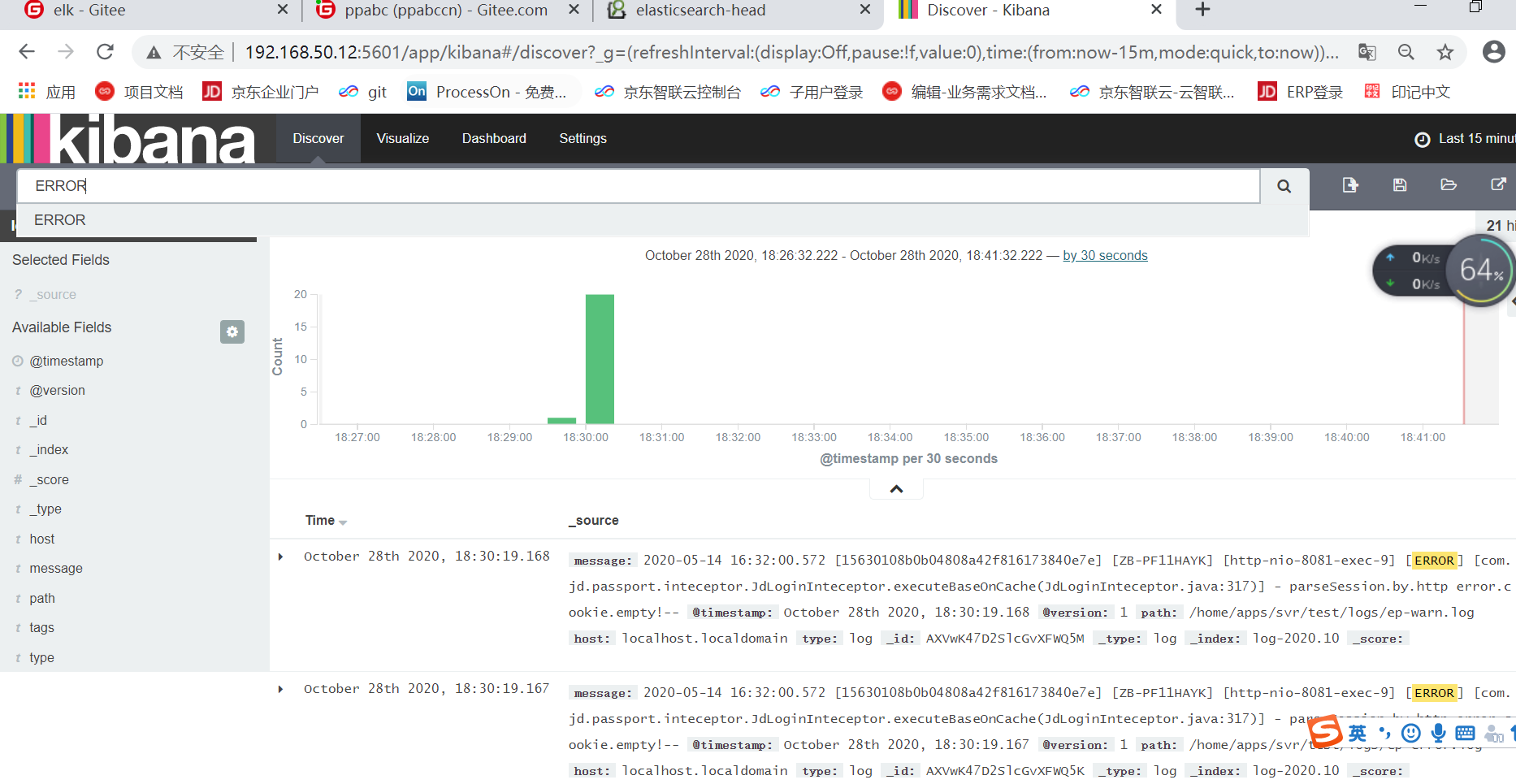Click the _source column header
Viewport: 1516px width, 784px height.
pyautogui.click(x=594, y=521)
